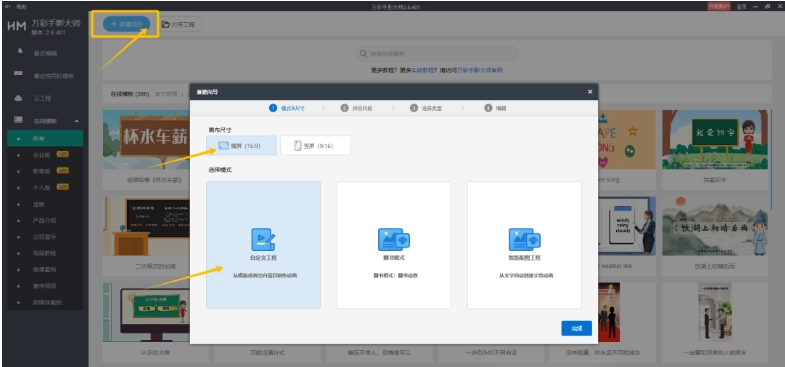Click the blue confirm button in the wizard
The height and width of the screenshot is (367, 785).
pos(577,328)
